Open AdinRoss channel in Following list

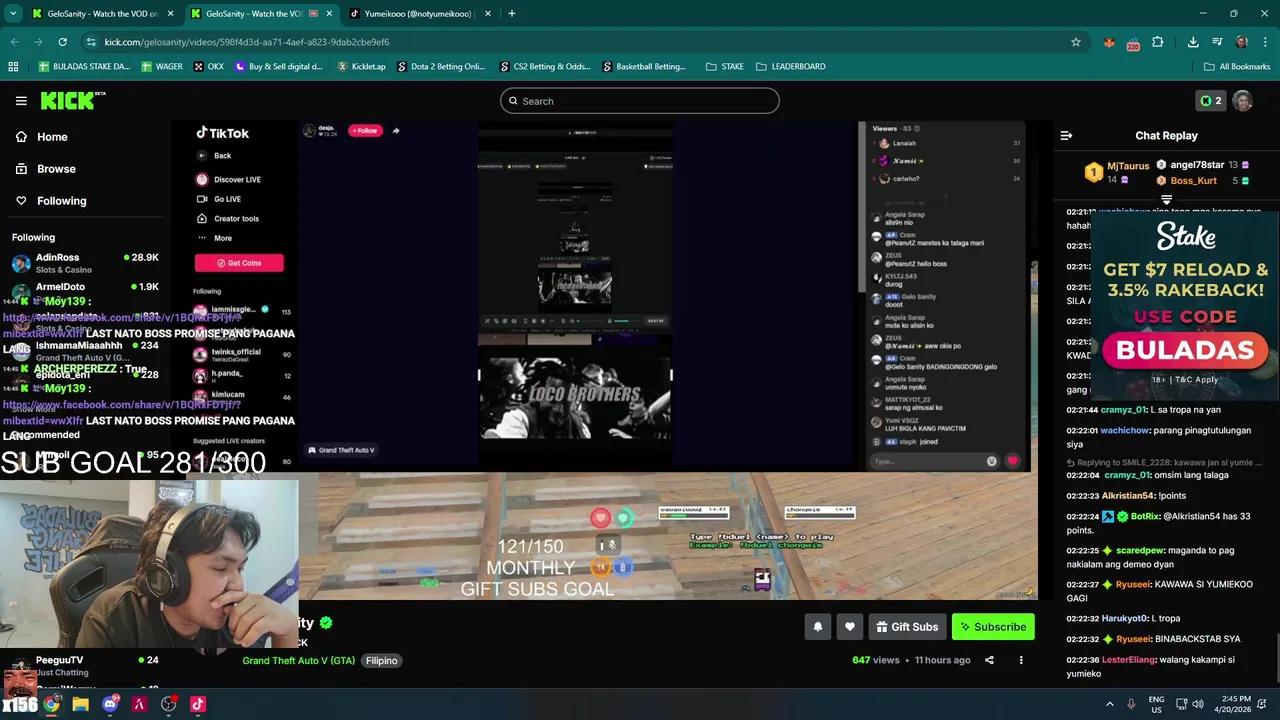pyautogui.click(x=85, y=263)
